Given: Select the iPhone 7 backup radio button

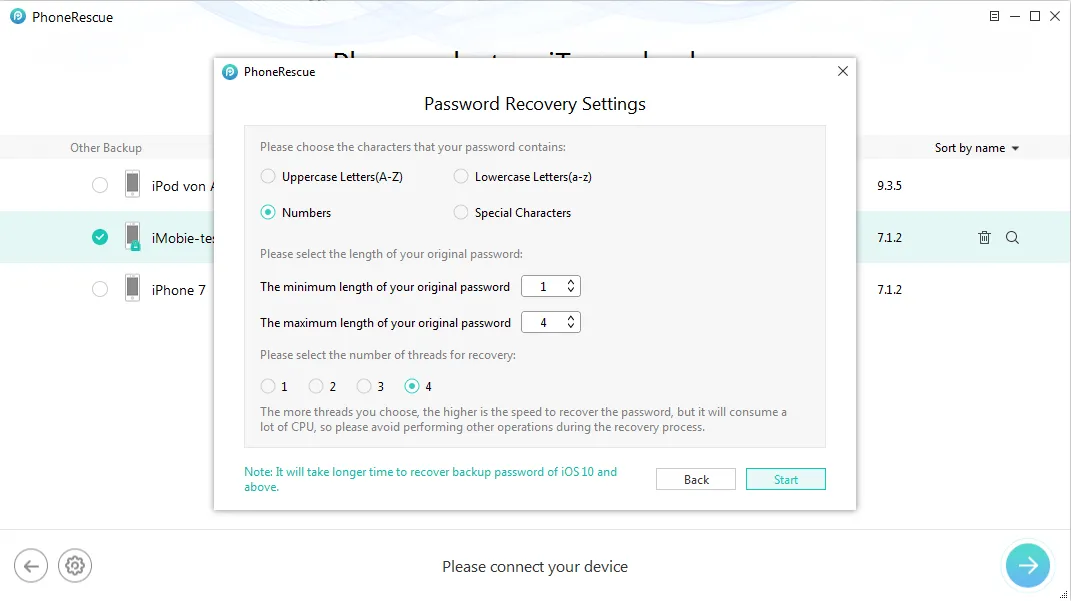Looking at the screenshot, I should tap(100, 290).
